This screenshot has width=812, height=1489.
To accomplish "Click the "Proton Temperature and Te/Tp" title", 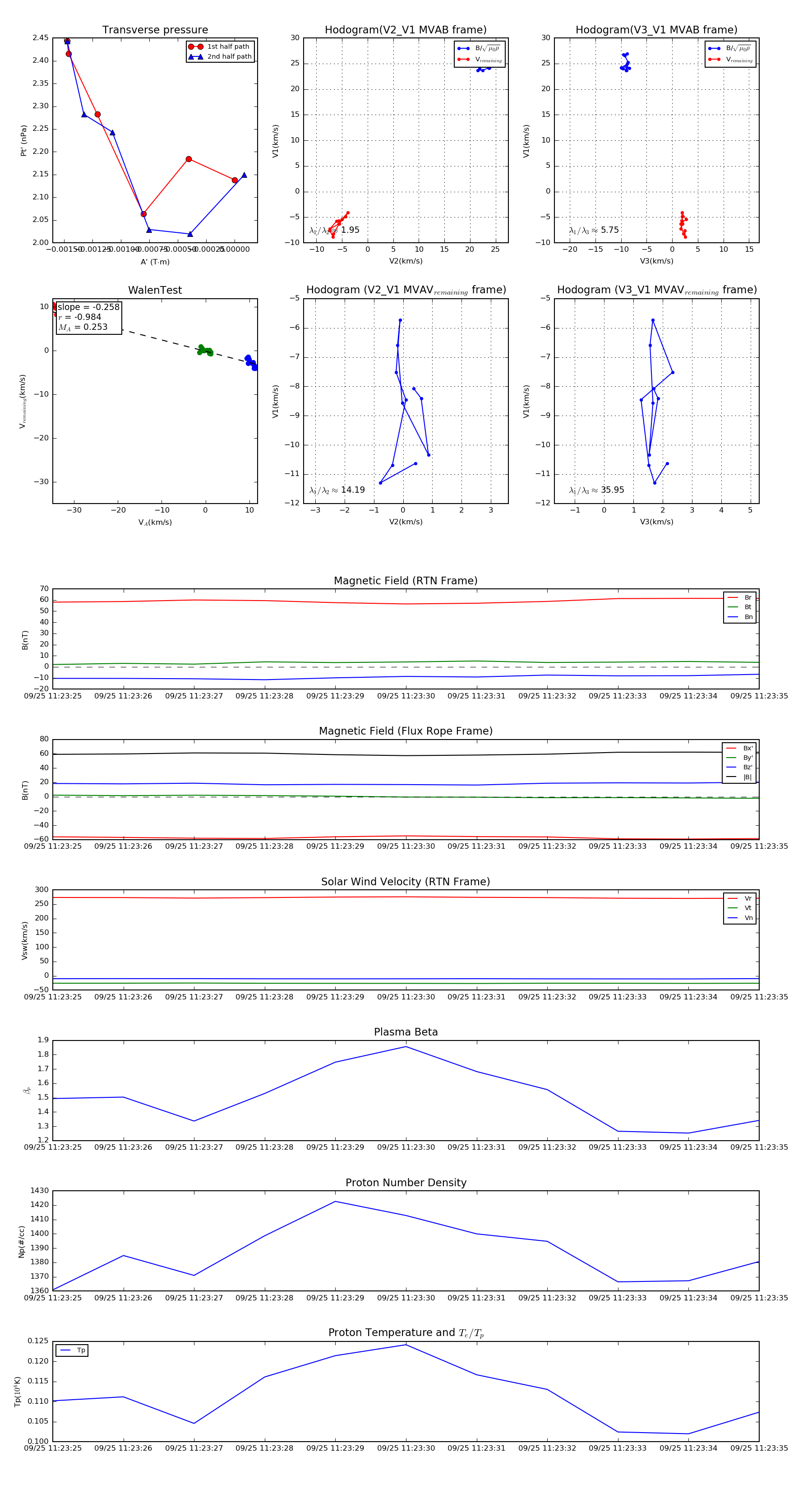I will point(406,1333).
